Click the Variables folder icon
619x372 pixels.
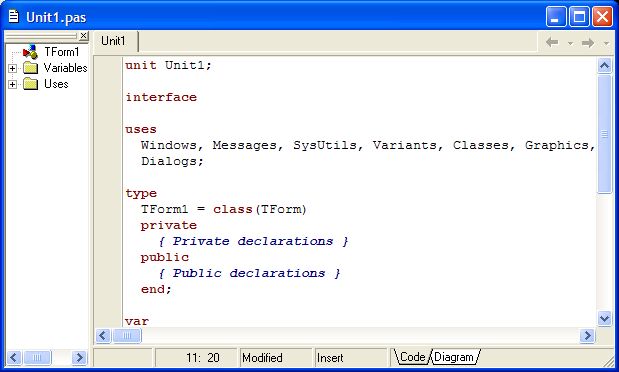pos(30,68)
